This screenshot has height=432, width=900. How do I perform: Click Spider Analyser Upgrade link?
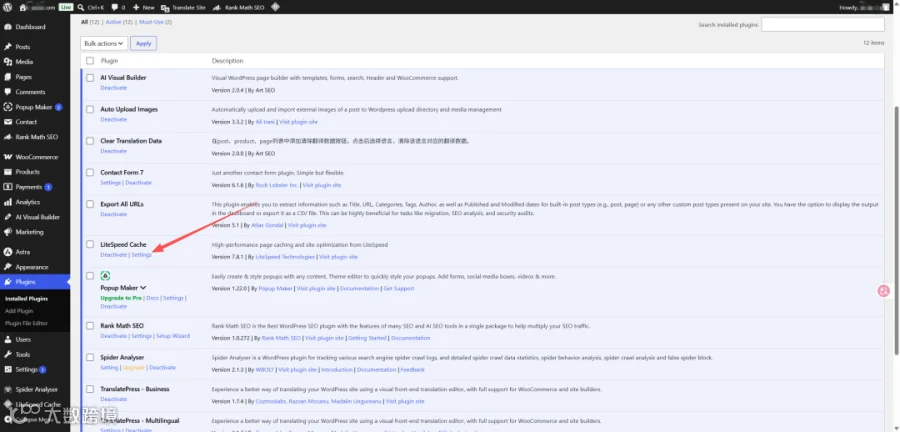point(134,368)
